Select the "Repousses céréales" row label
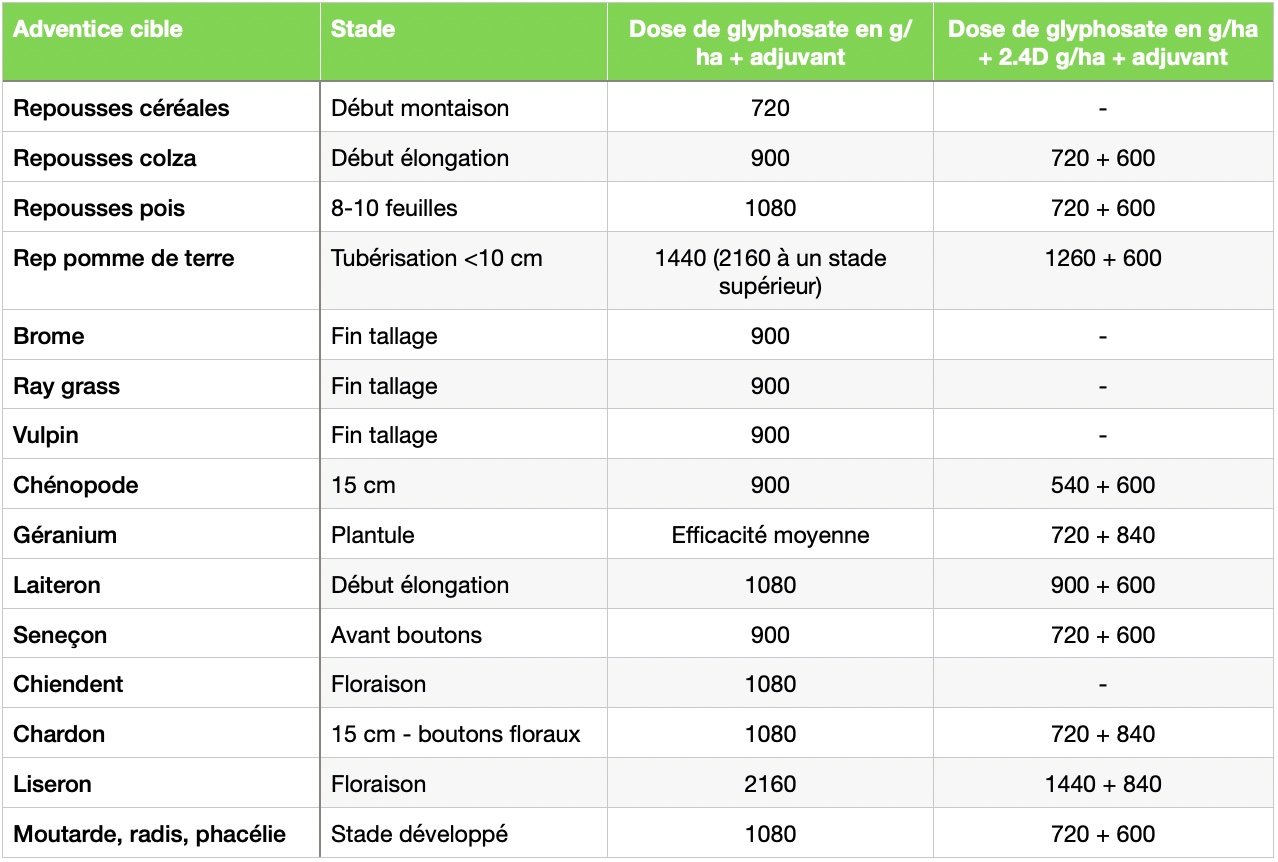This screenshot has width=1278, height=862. pos(121,108)
